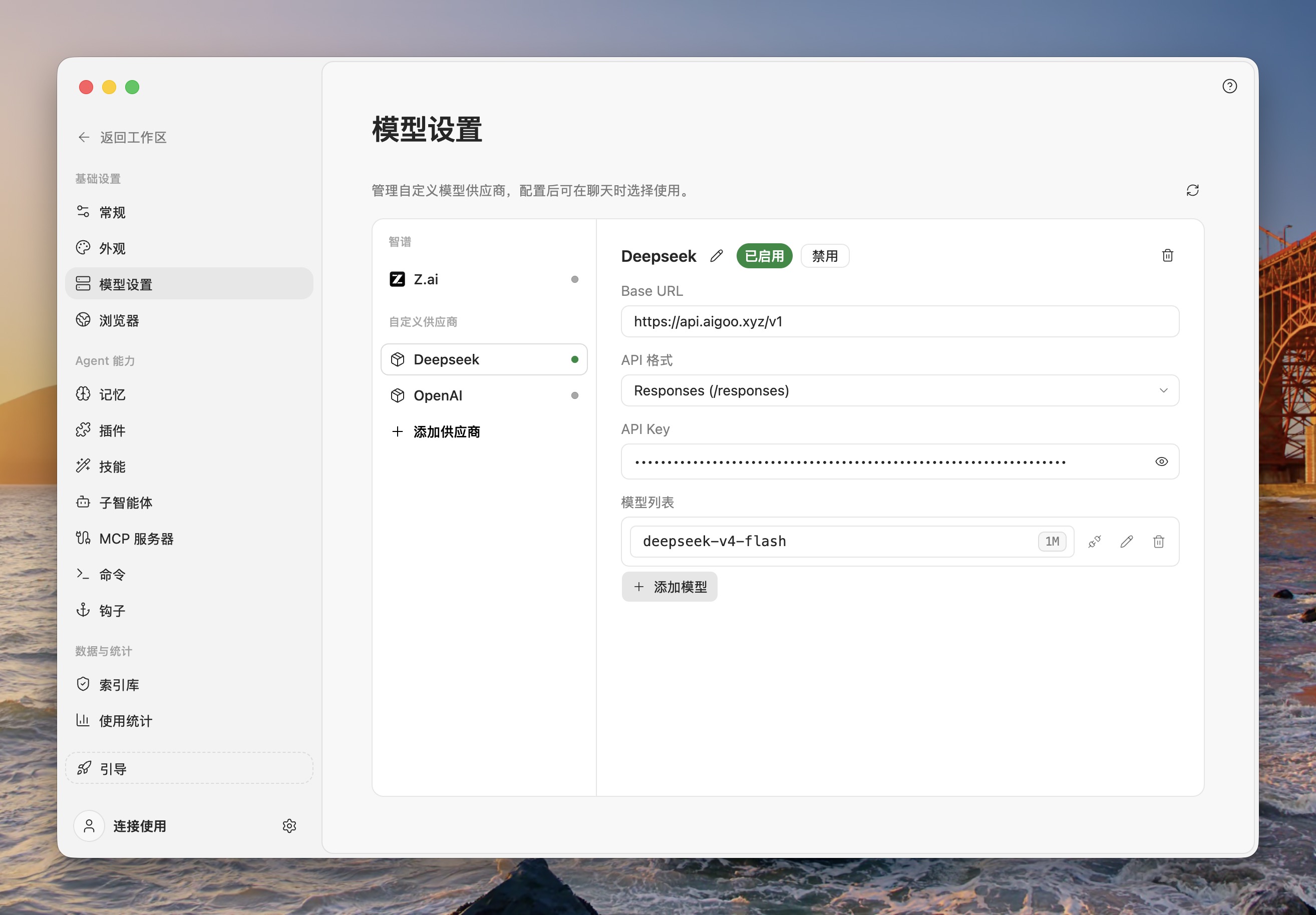Edit the deepseek-v4-flash model entry

point(1126,542)
